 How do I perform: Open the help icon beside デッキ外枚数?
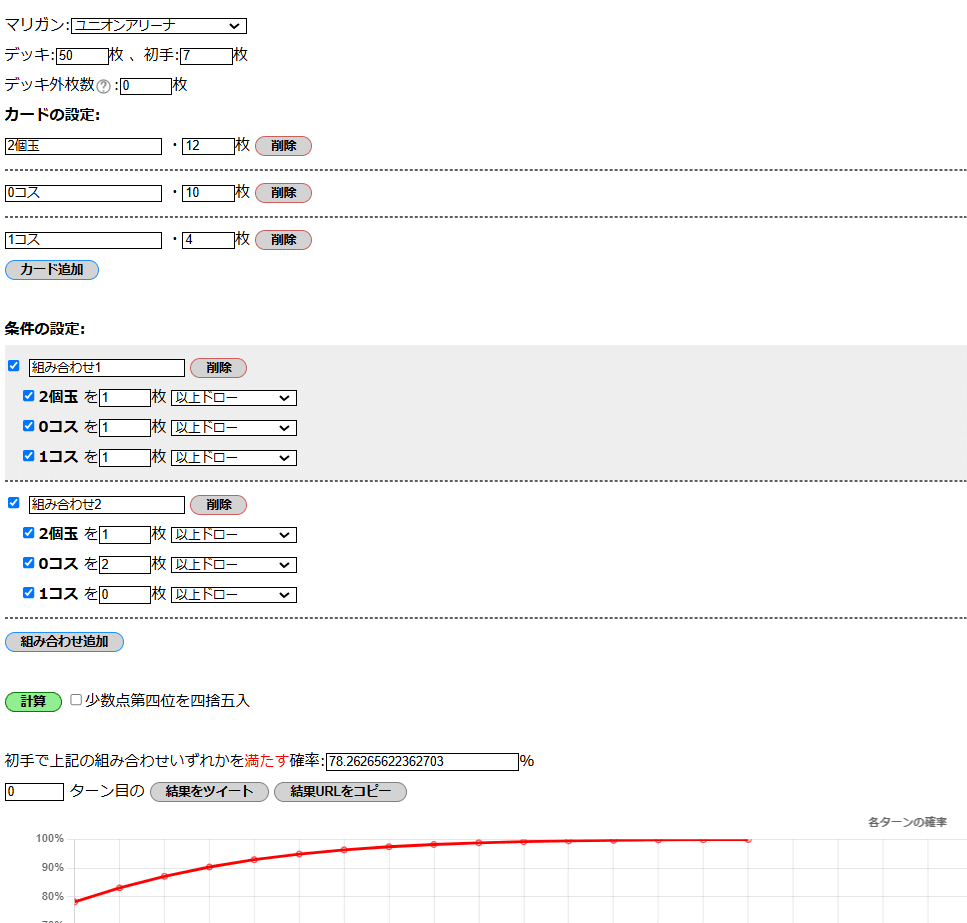[104, 86]
